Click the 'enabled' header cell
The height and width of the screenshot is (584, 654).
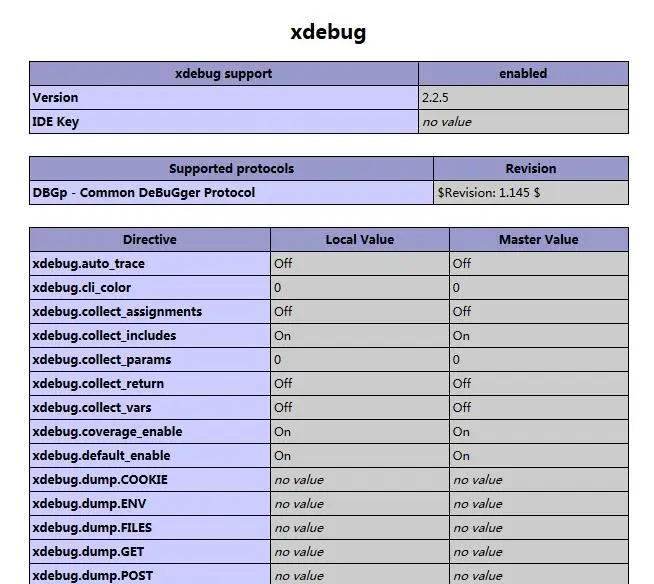pyautogui.click(x=523, y=74)
